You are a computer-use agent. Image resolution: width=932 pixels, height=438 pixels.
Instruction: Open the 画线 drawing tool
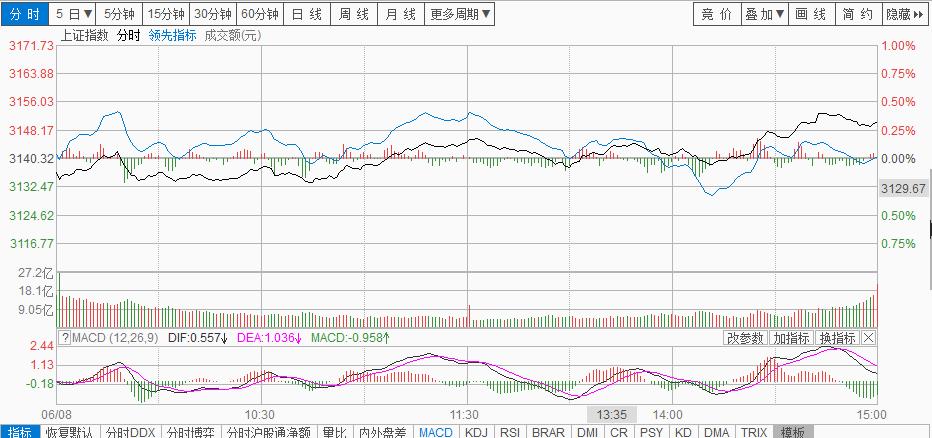(x=811, y=14)
